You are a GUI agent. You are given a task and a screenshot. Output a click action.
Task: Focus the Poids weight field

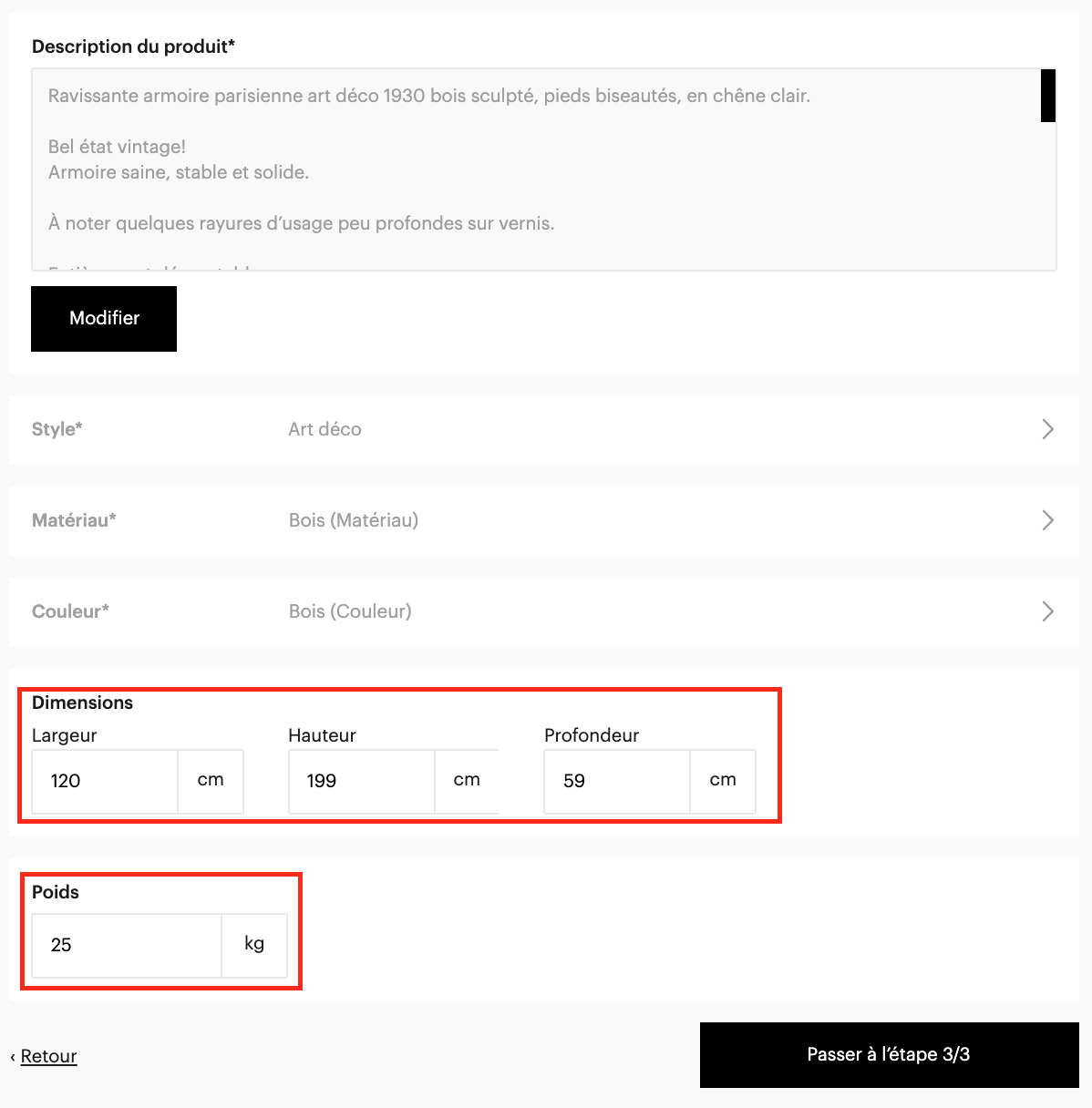click(127, 945)
